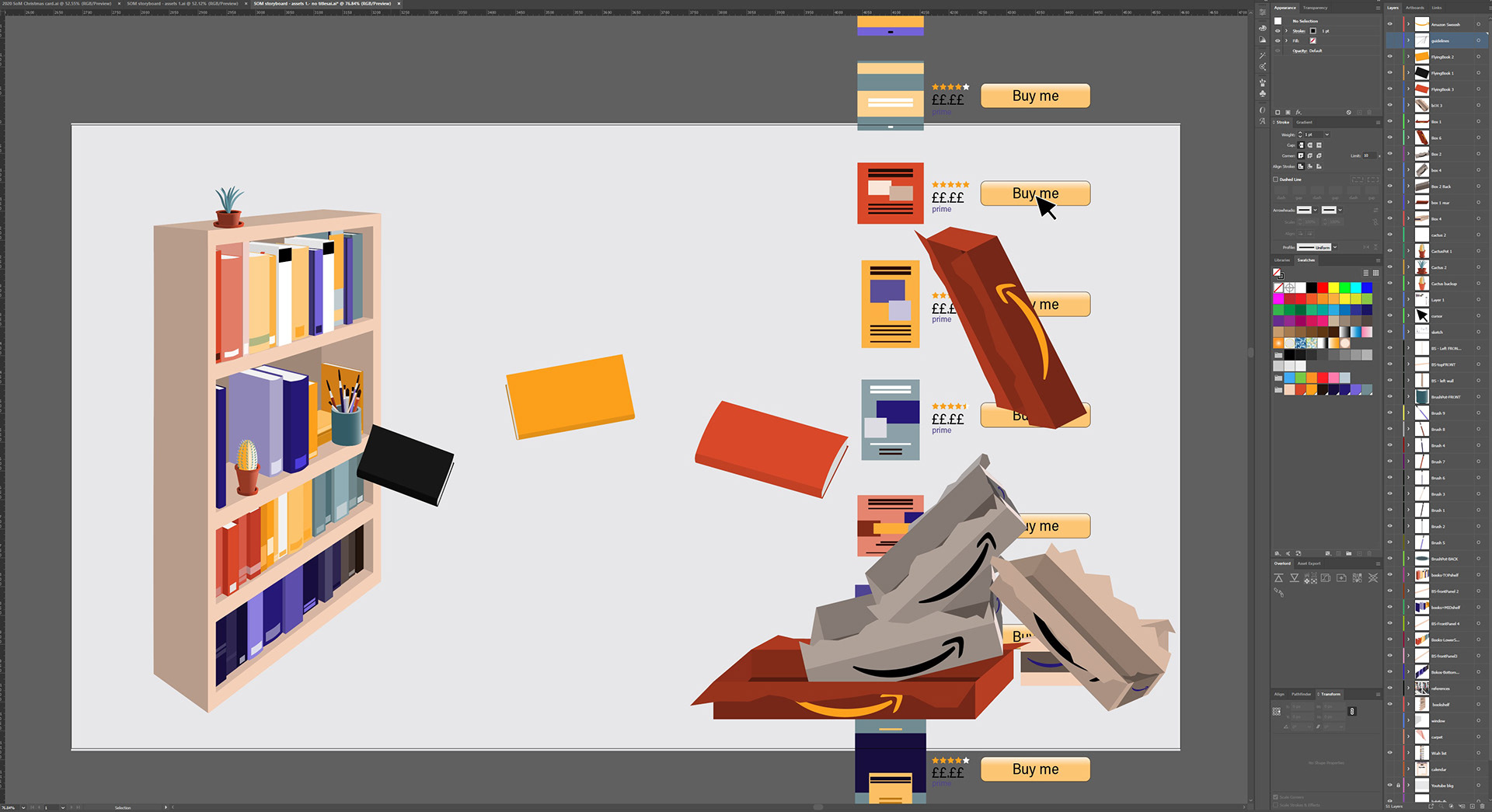Hide the Amazon Swoosh layer

[1389, 24]
